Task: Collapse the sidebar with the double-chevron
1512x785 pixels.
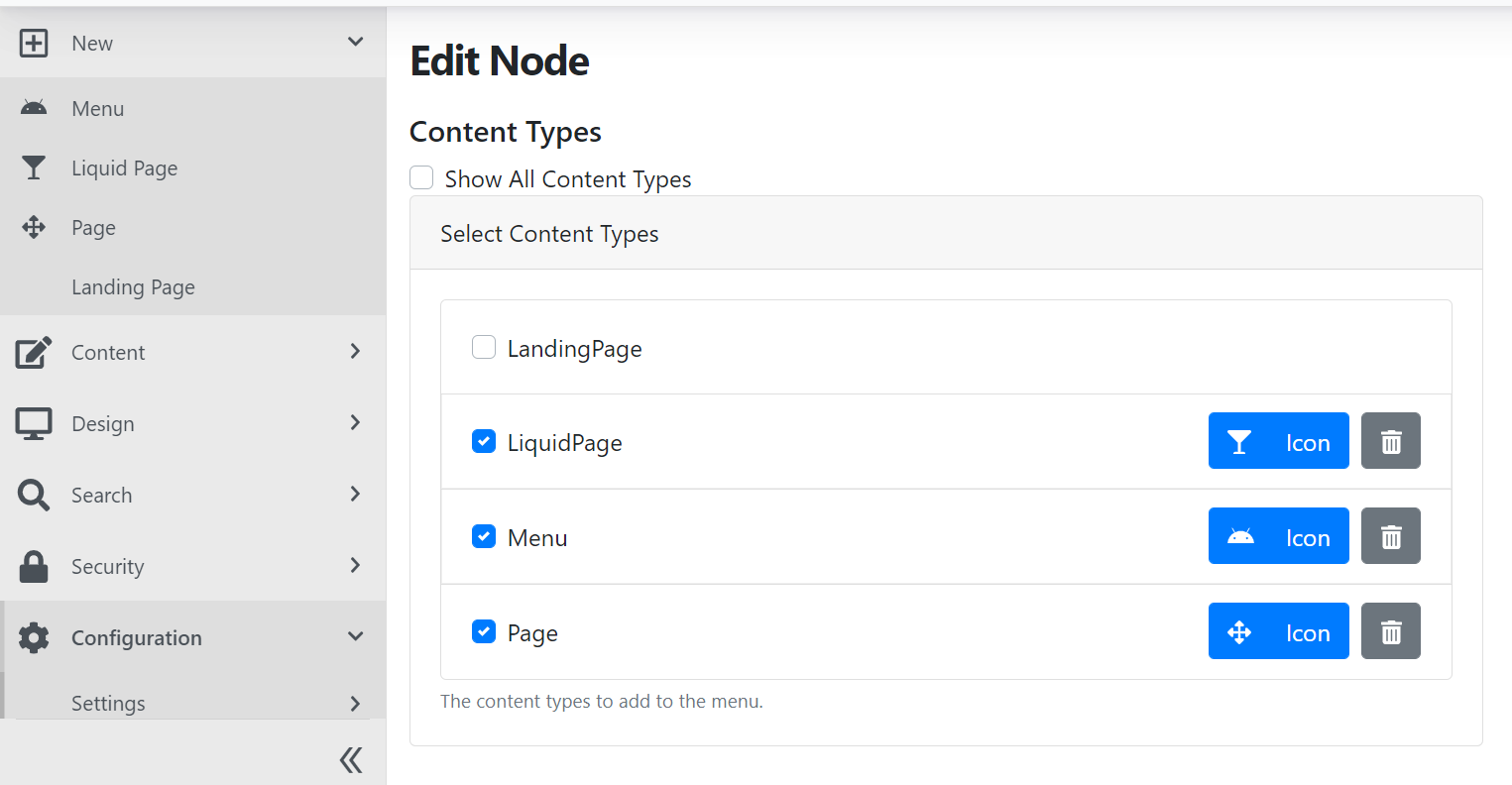Action: 350,759
